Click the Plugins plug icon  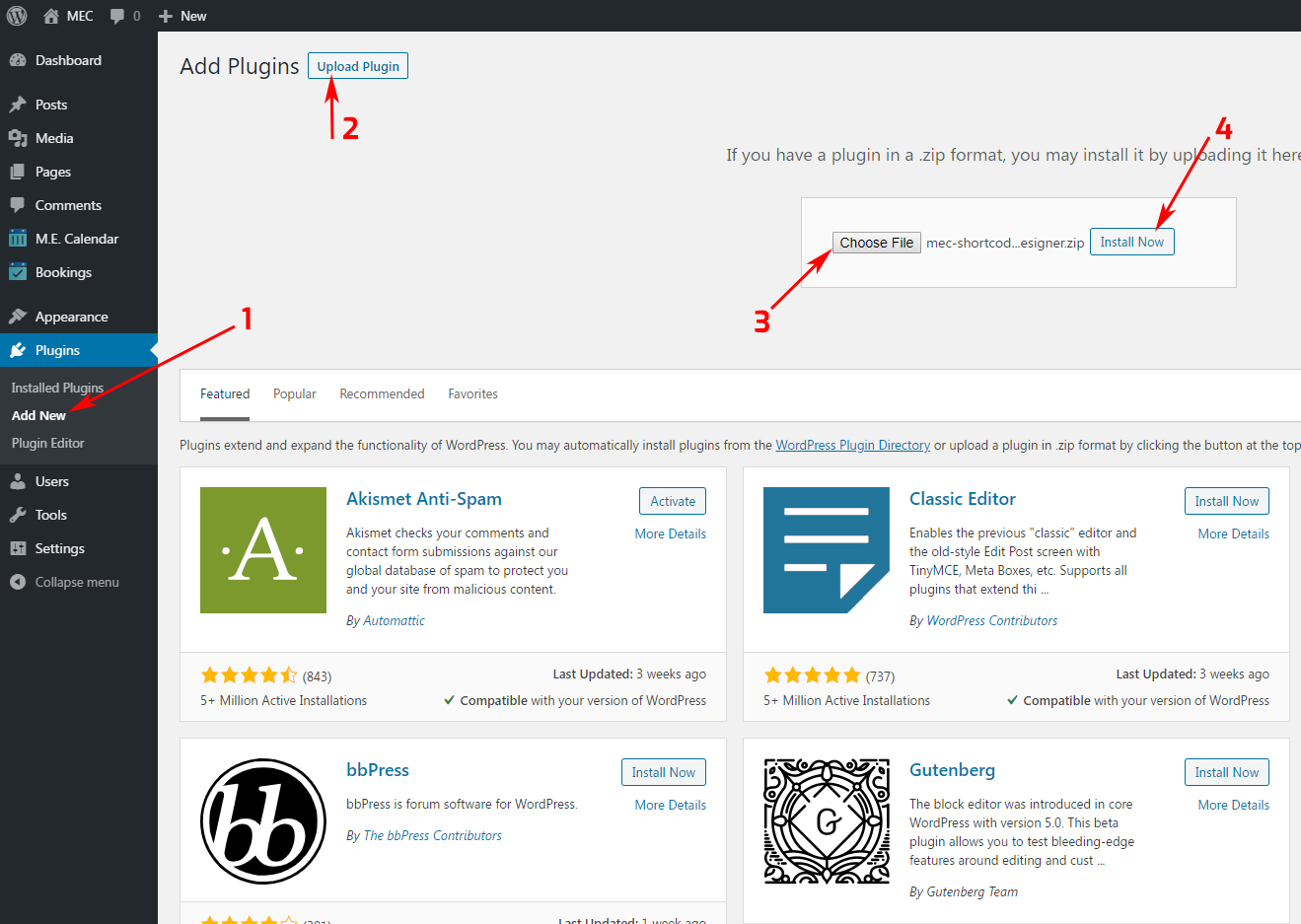click(x=18, y=350)
